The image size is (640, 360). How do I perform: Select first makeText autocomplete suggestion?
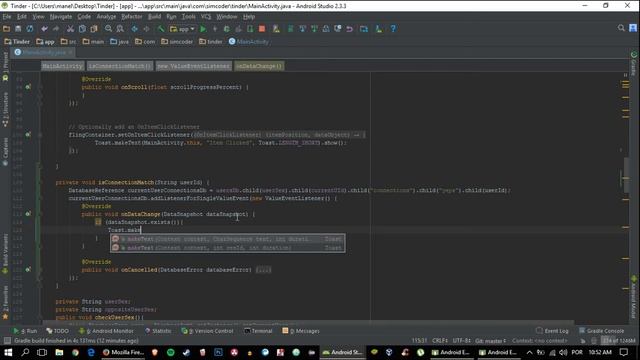coord(228,239)
